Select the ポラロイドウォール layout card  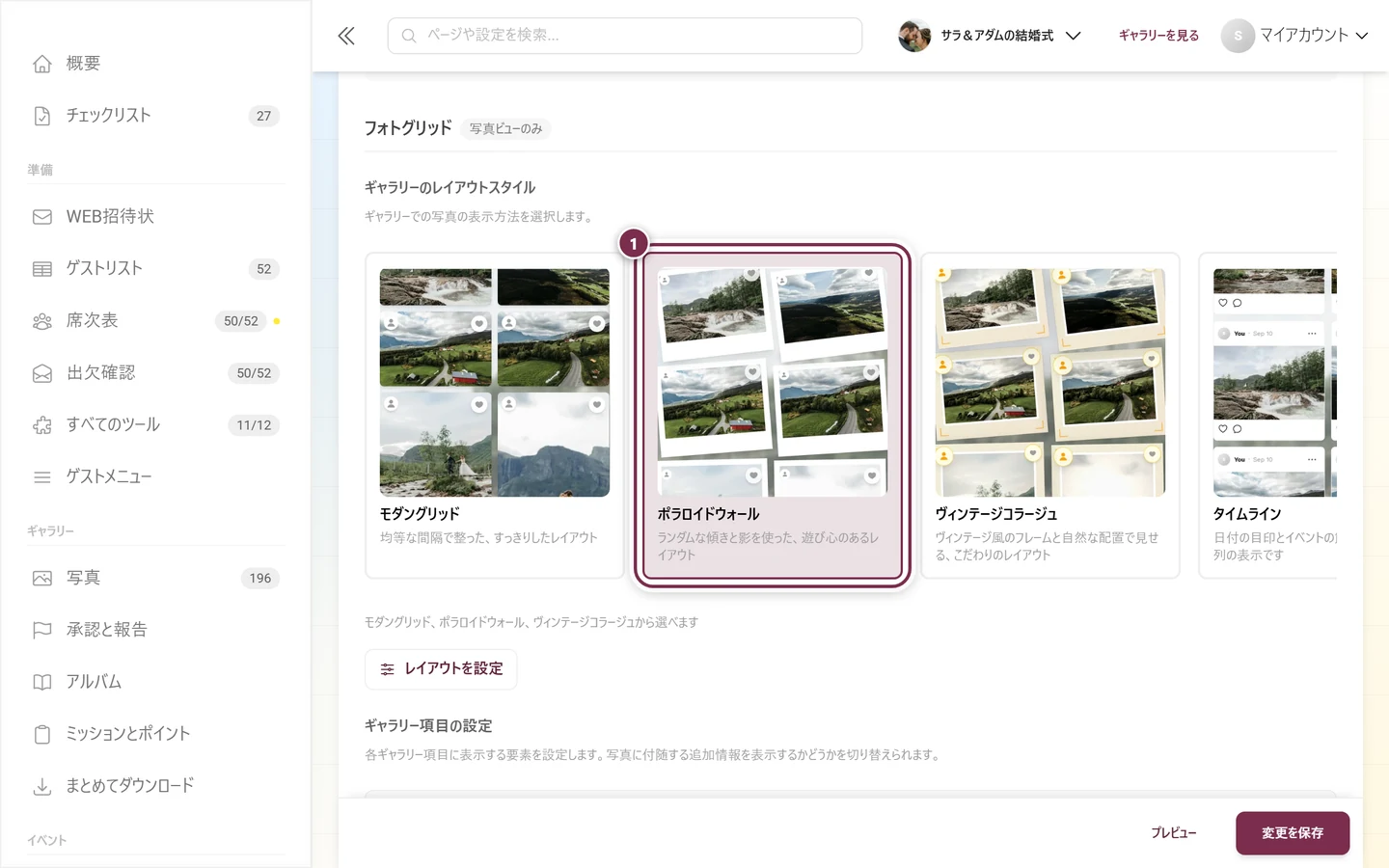(x=773, y=416)
